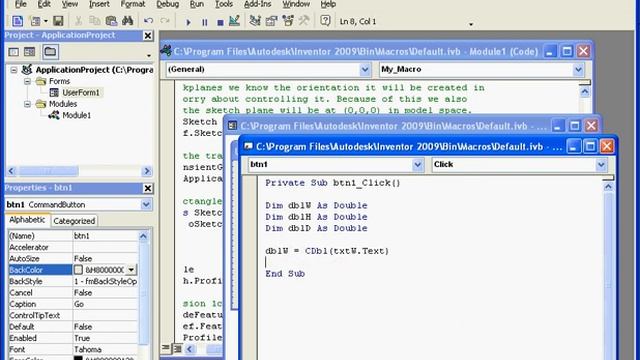Screen dimensions: 640x360
Task: Open the Properties Window toolbar icon
Action: [x=271, y=21]
